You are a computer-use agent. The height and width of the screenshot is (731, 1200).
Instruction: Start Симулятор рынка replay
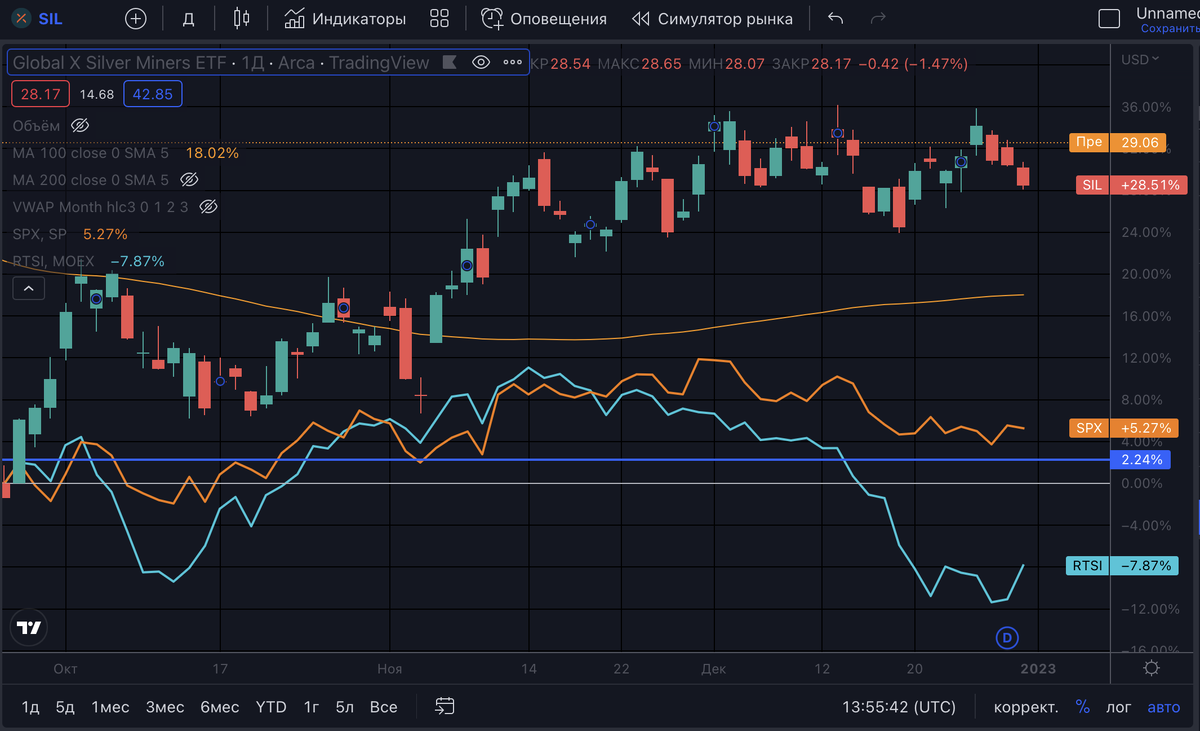coord(712,18)
